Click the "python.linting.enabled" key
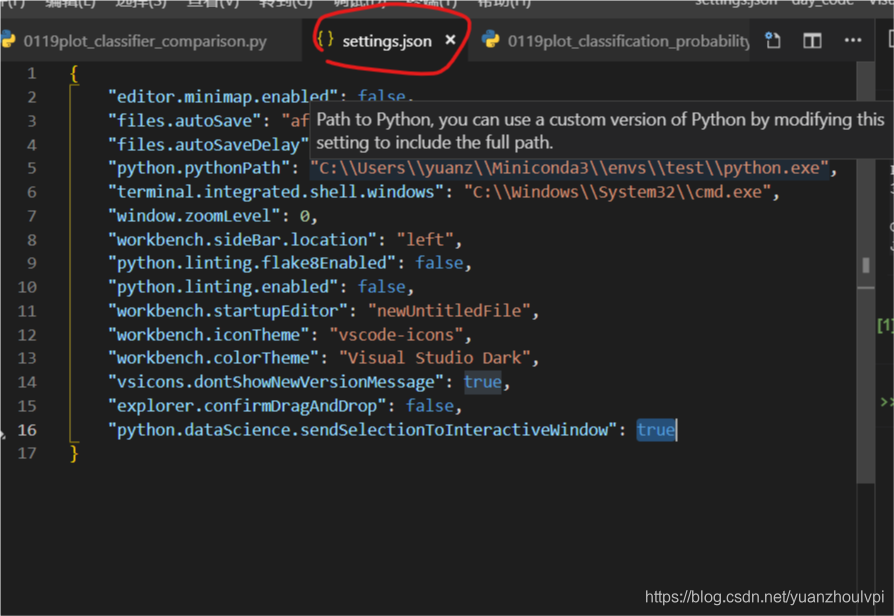 tap(223, 287)
